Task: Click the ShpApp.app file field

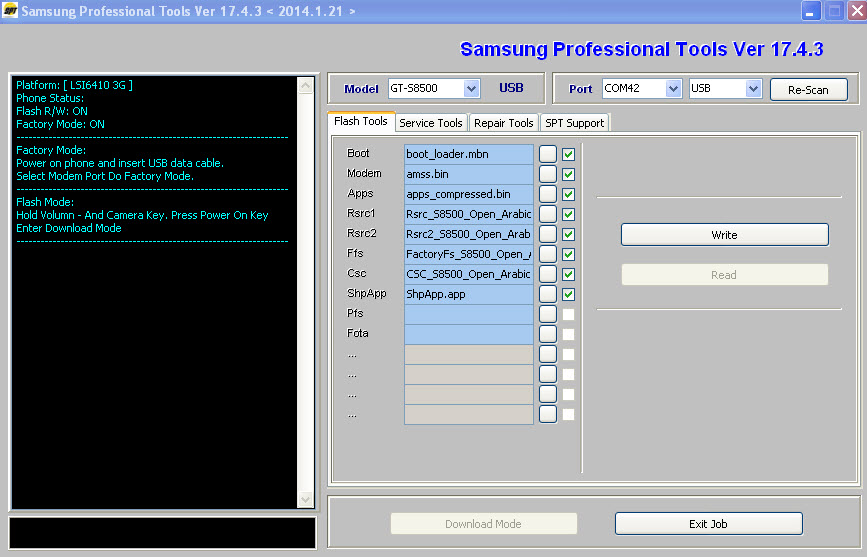Action: click(469, 294)
